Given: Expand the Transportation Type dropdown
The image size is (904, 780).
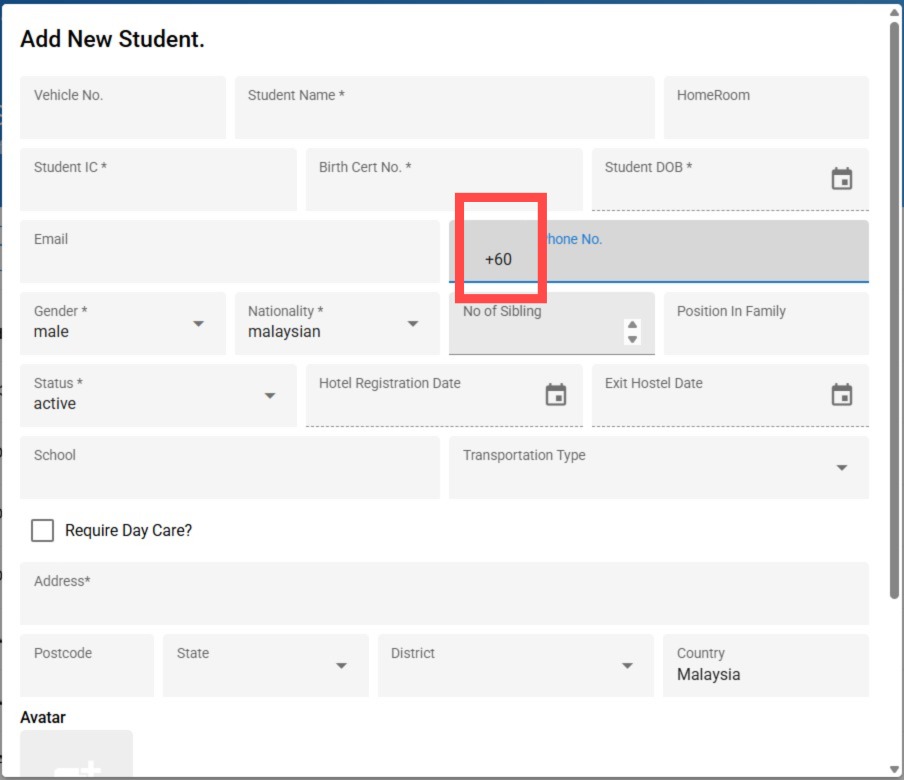Looking at the screenshot, I should tap(841, 468).
